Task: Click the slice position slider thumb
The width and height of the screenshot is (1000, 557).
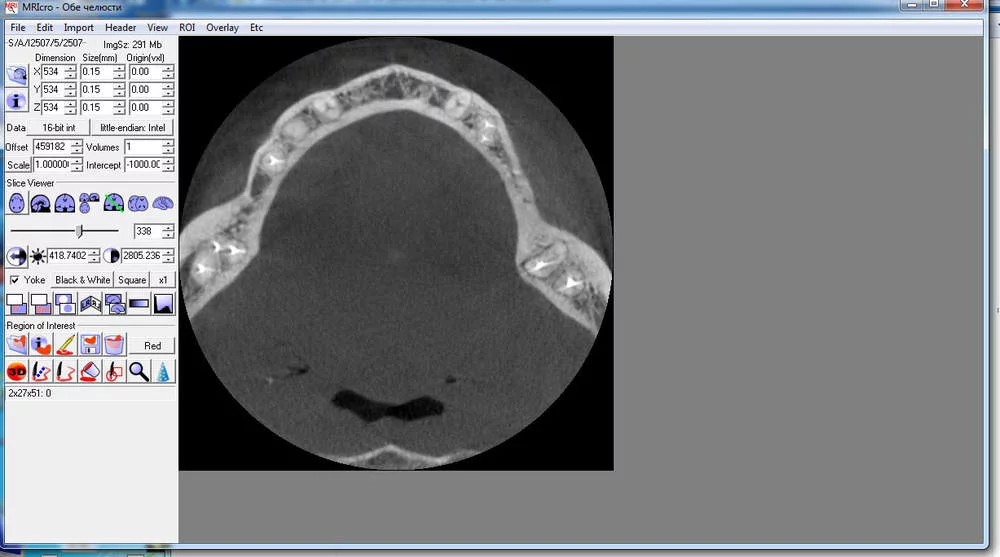Action: [79, 231]
